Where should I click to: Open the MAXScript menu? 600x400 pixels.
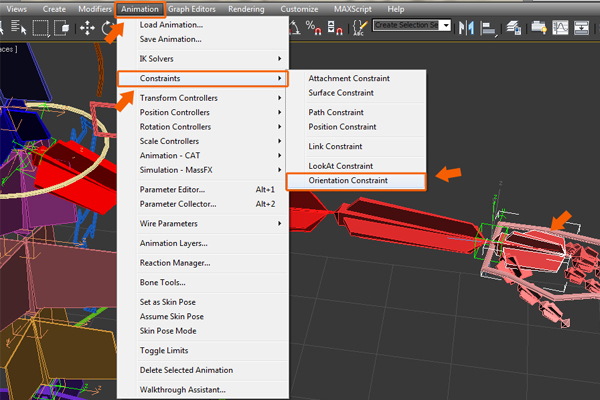tap(352, 9)
